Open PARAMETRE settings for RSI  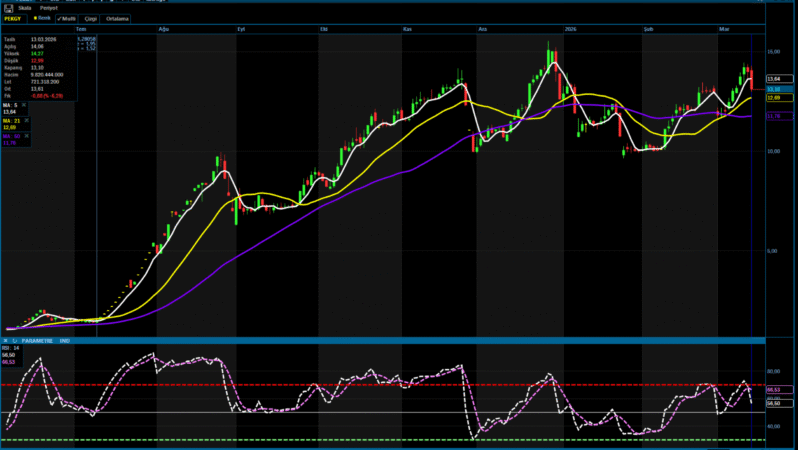pyautogui.click(x=38, y=341)
